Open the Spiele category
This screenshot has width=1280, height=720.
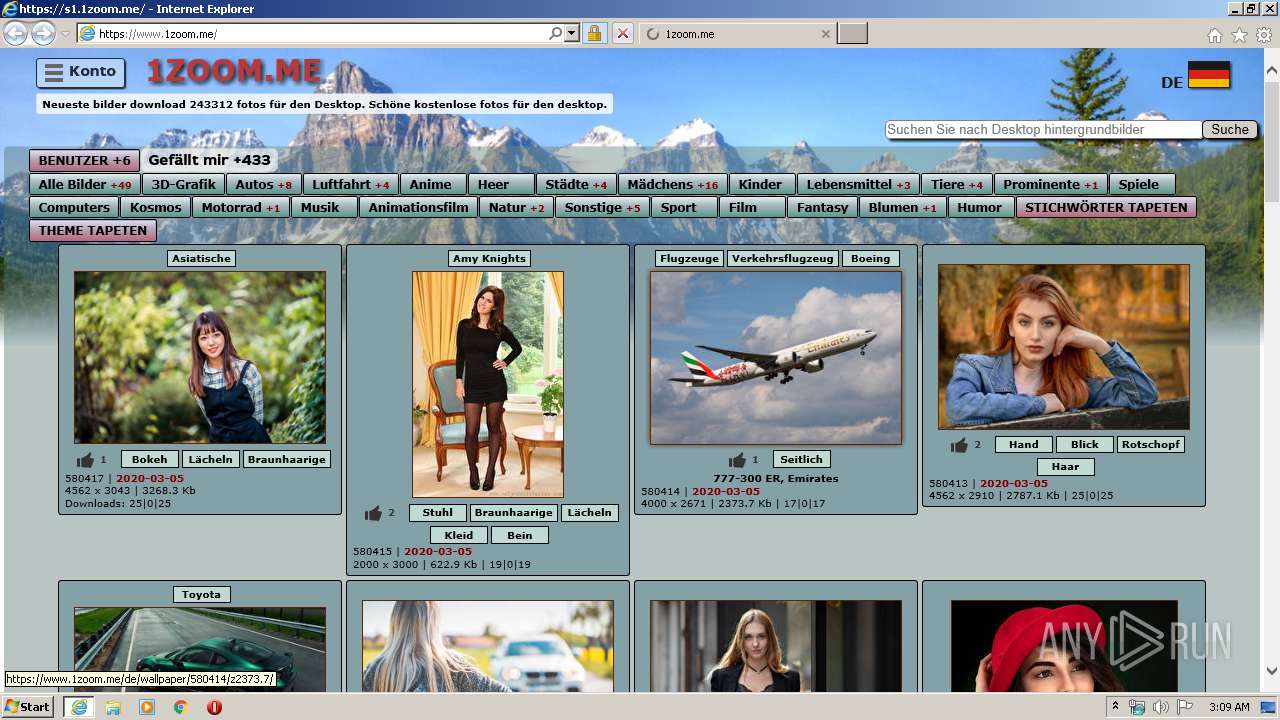pos(1141,184)
